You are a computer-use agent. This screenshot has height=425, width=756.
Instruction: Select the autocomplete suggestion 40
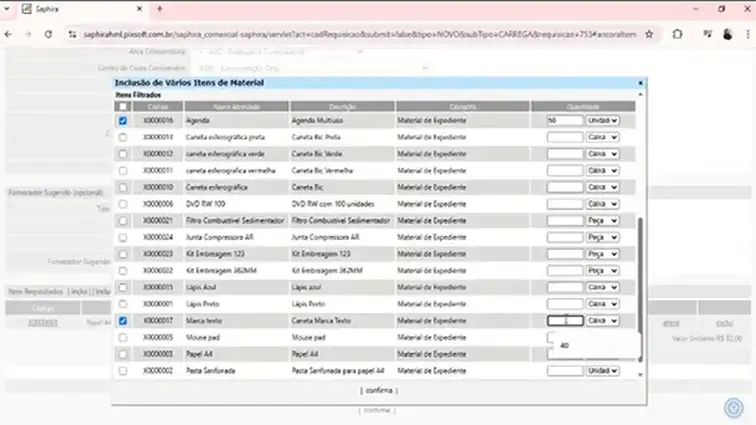(565, 345)
